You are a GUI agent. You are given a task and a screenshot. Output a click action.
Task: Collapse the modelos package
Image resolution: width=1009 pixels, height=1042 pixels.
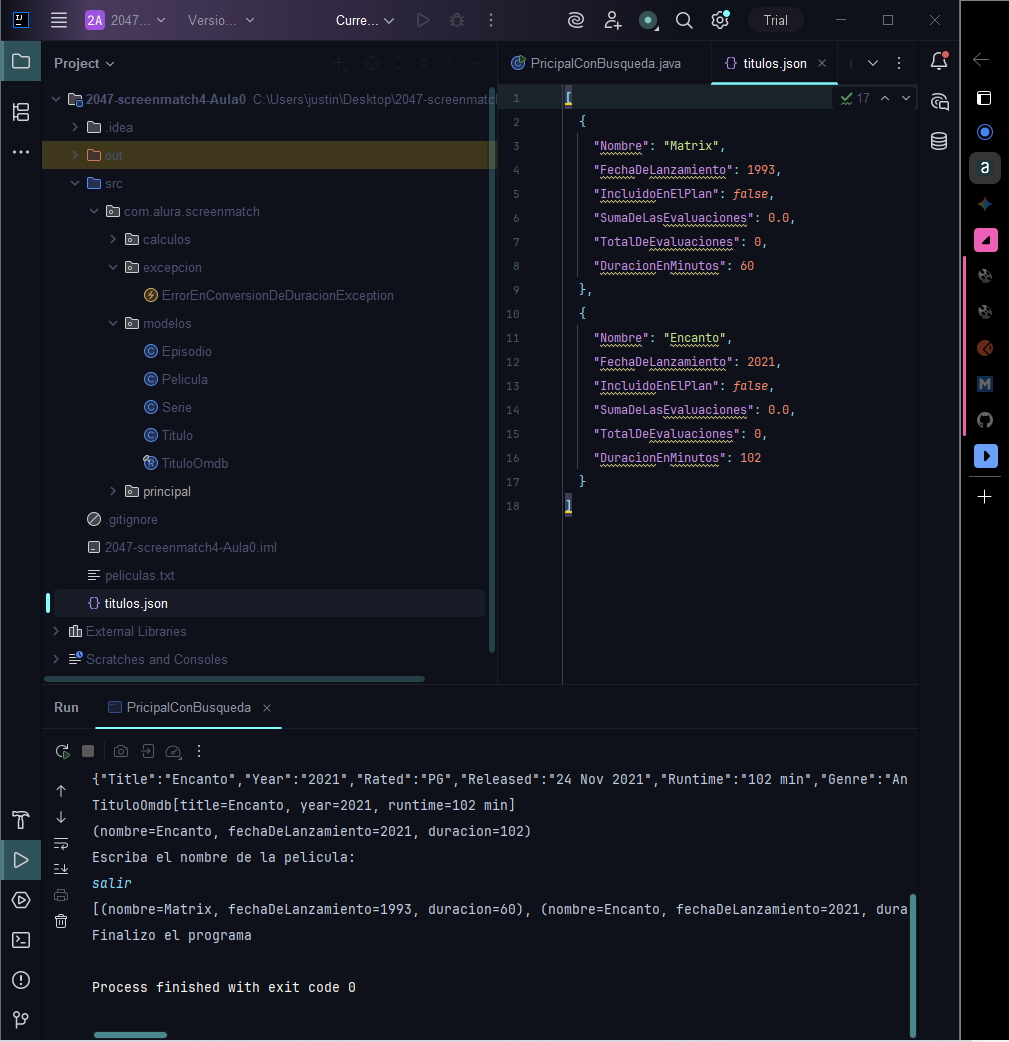click(x=113, y=323)
